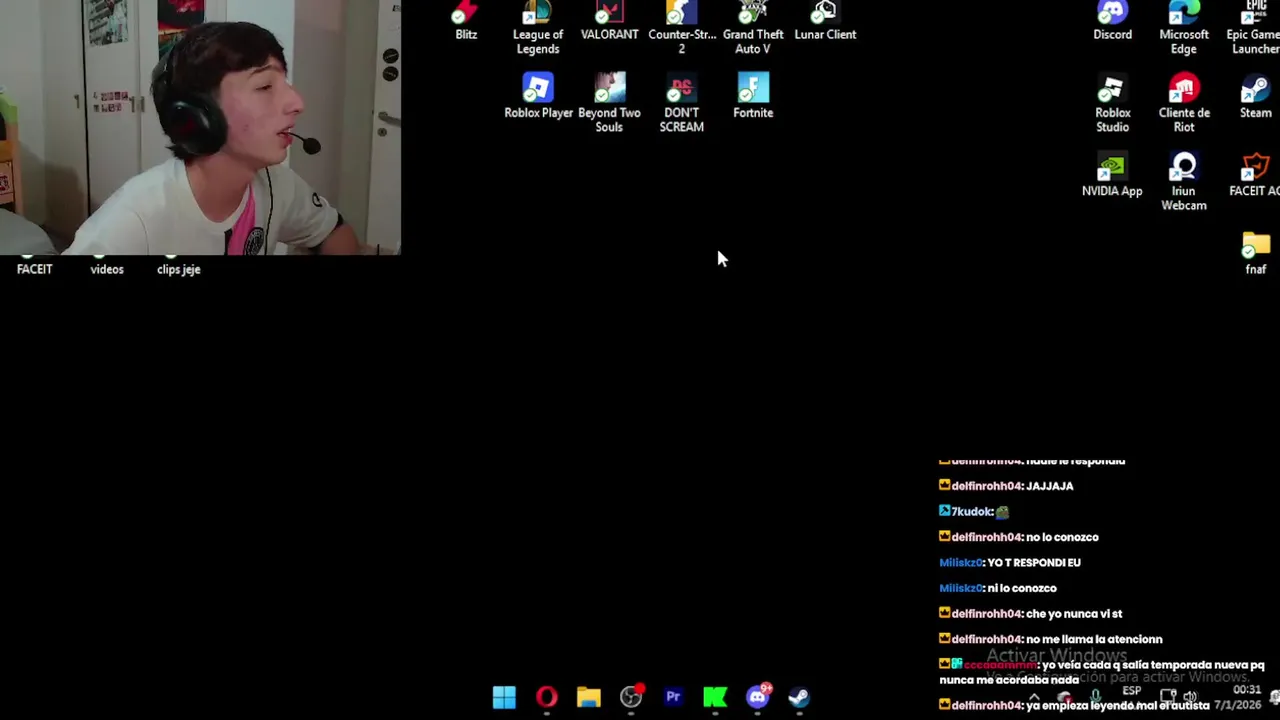Click chat line 'ni lo conozco'
1280x720 pixels.
(x=1021, y=588)
